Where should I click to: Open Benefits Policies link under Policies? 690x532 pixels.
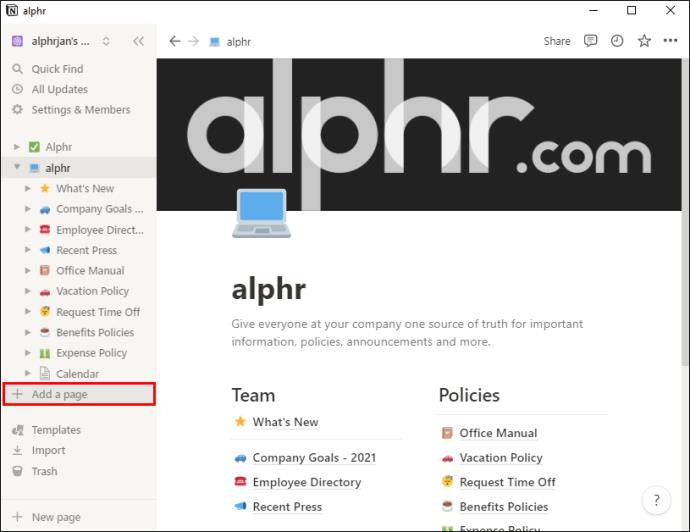504,507
